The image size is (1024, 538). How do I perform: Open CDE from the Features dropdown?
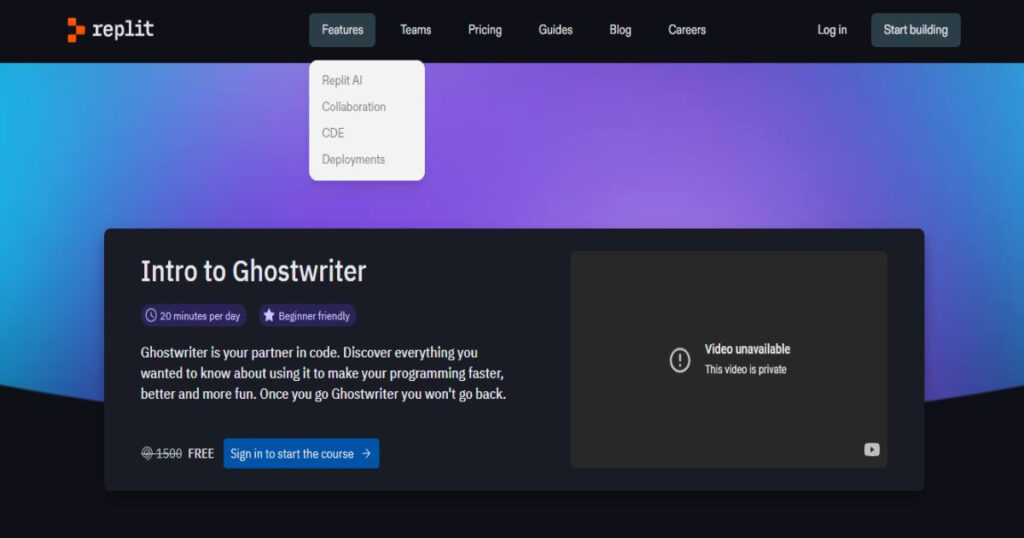point(333,133)
